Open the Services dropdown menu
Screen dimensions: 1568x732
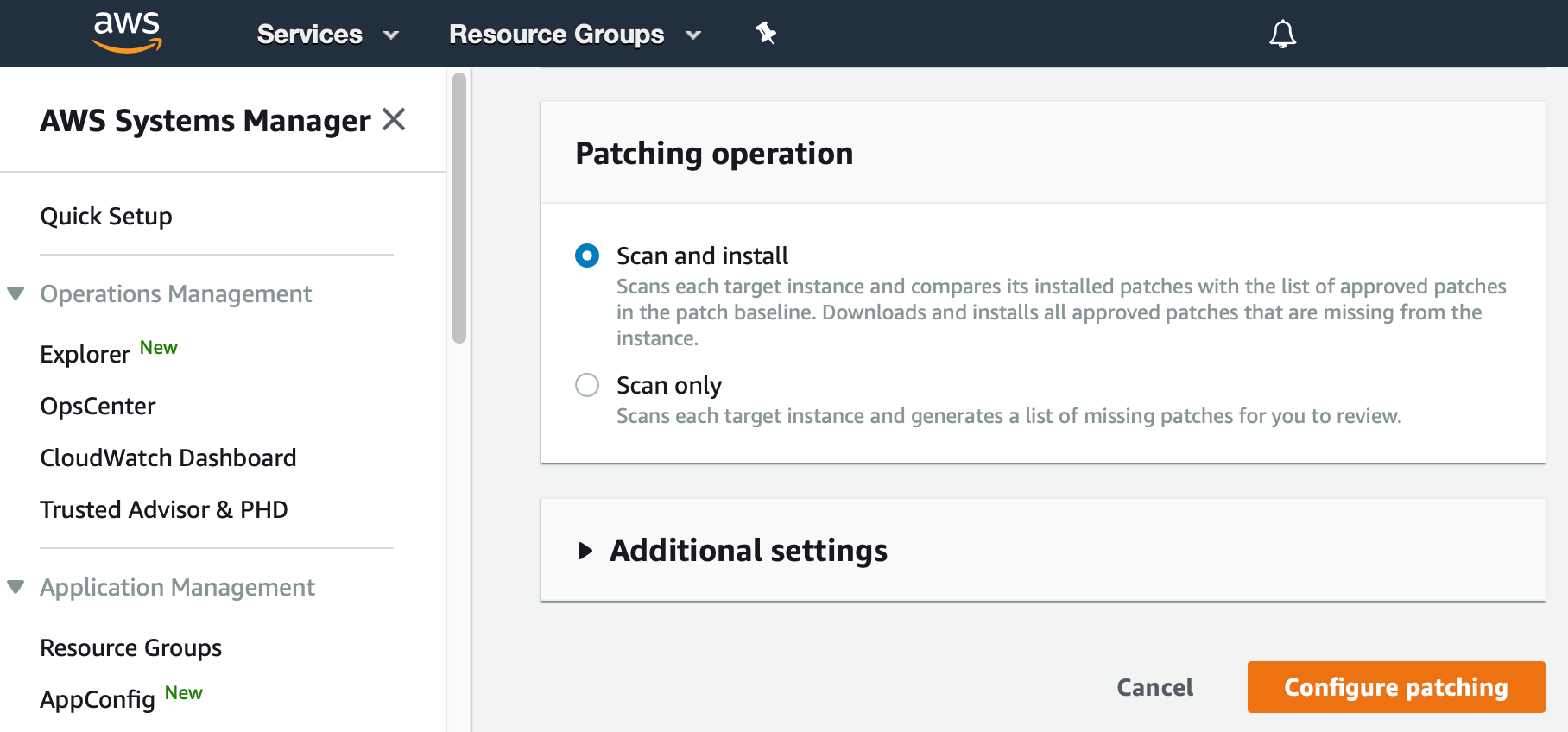click(x=328, y=35)
